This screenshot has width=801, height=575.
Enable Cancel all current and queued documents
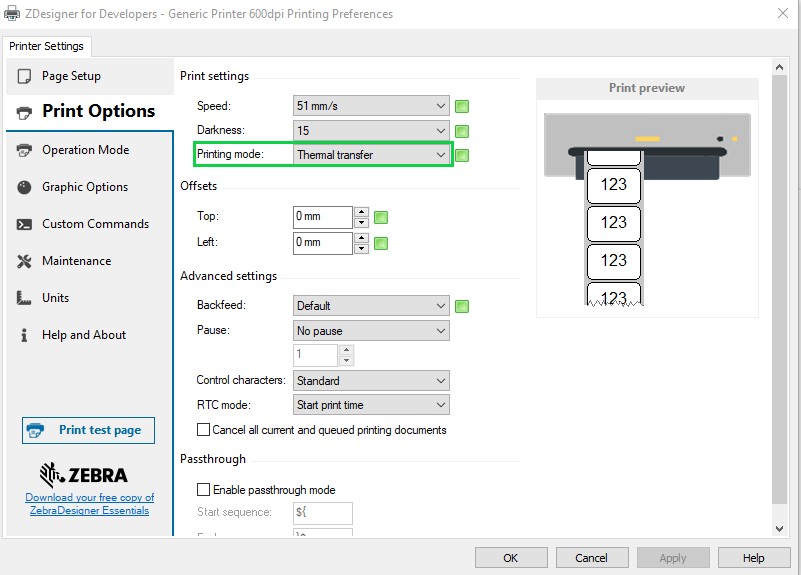[204, 430]
